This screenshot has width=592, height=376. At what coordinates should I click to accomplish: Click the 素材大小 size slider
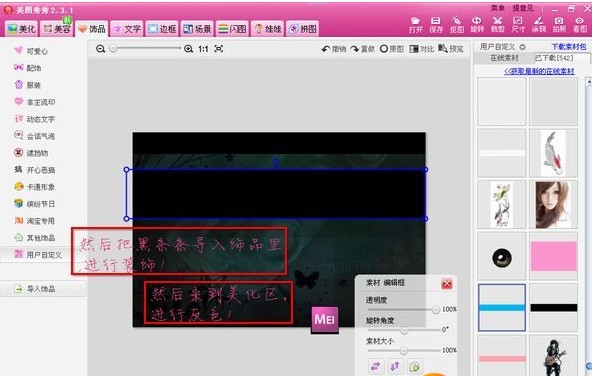click(x=404, y=351)
